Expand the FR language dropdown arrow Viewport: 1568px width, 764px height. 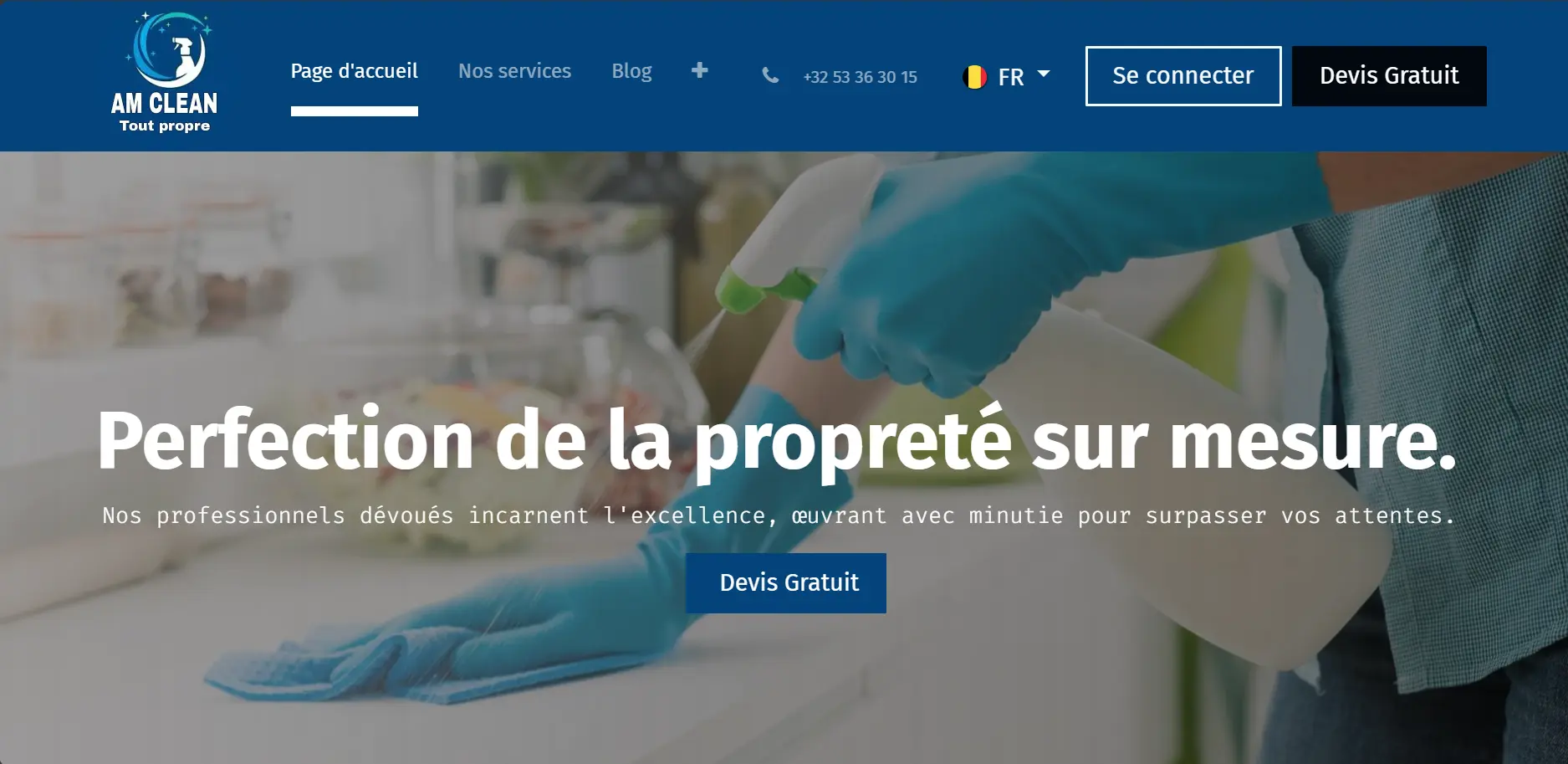1044,74
